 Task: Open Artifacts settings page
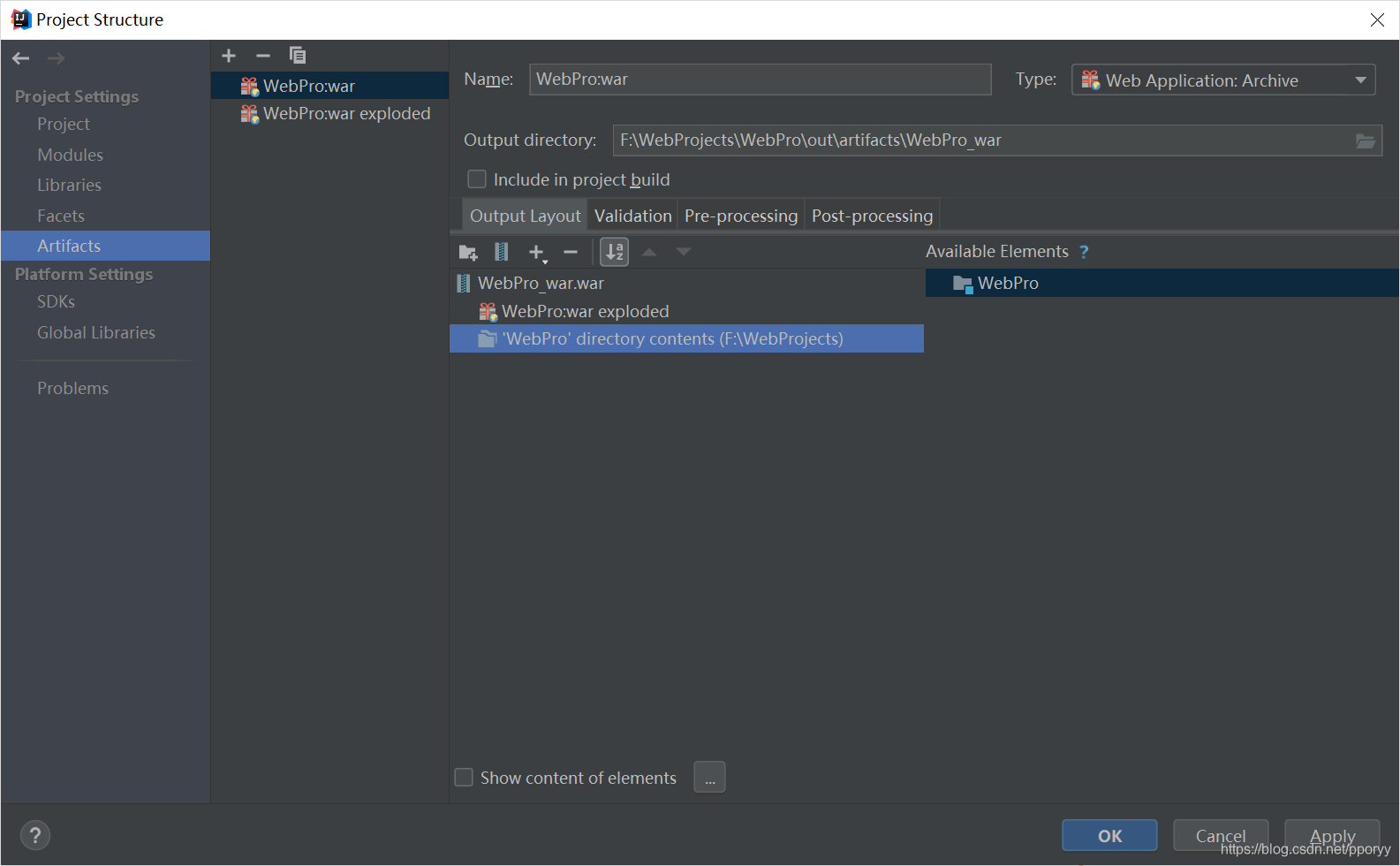(105, 246)
